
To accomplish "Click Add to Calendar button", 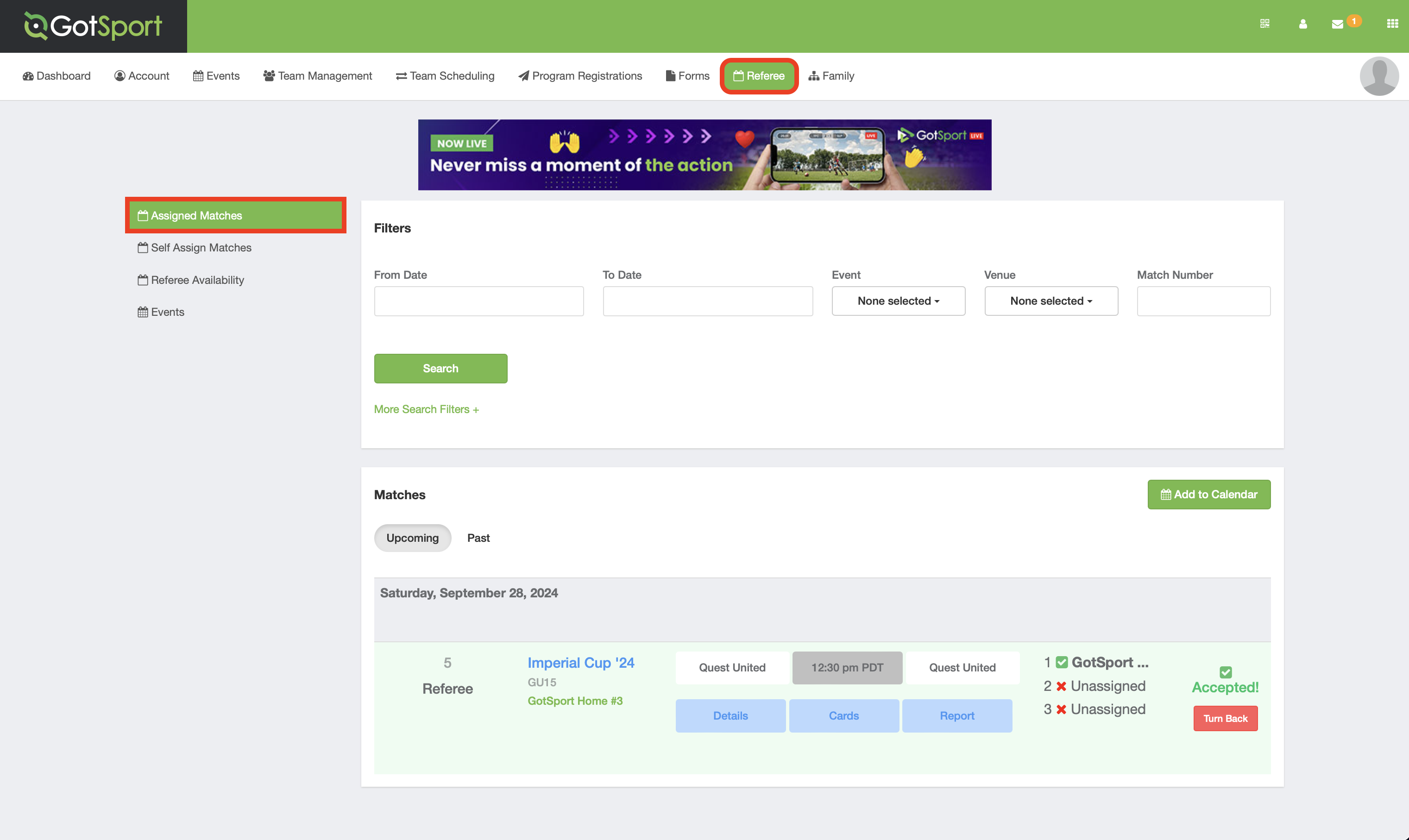I will 1208,494.
